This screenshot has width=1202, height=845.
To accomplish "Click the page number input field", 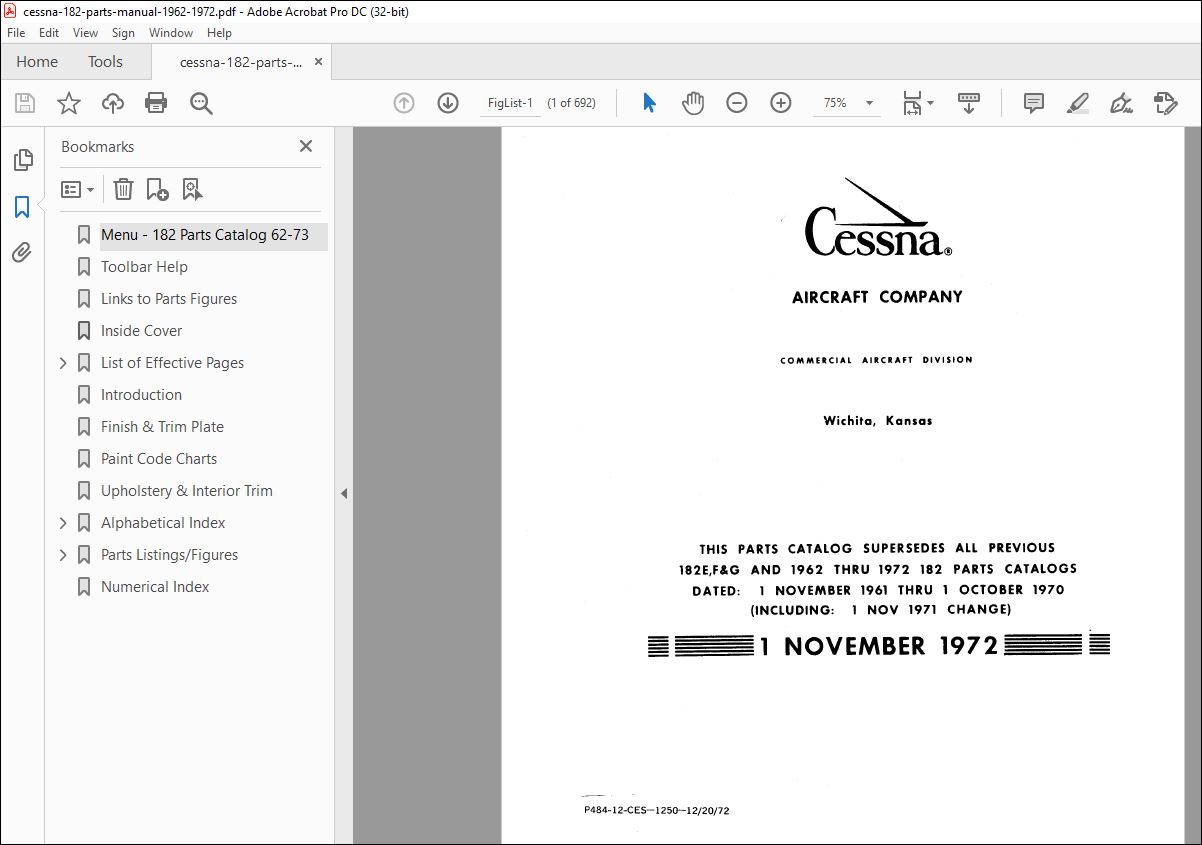I will pos(510,103).
